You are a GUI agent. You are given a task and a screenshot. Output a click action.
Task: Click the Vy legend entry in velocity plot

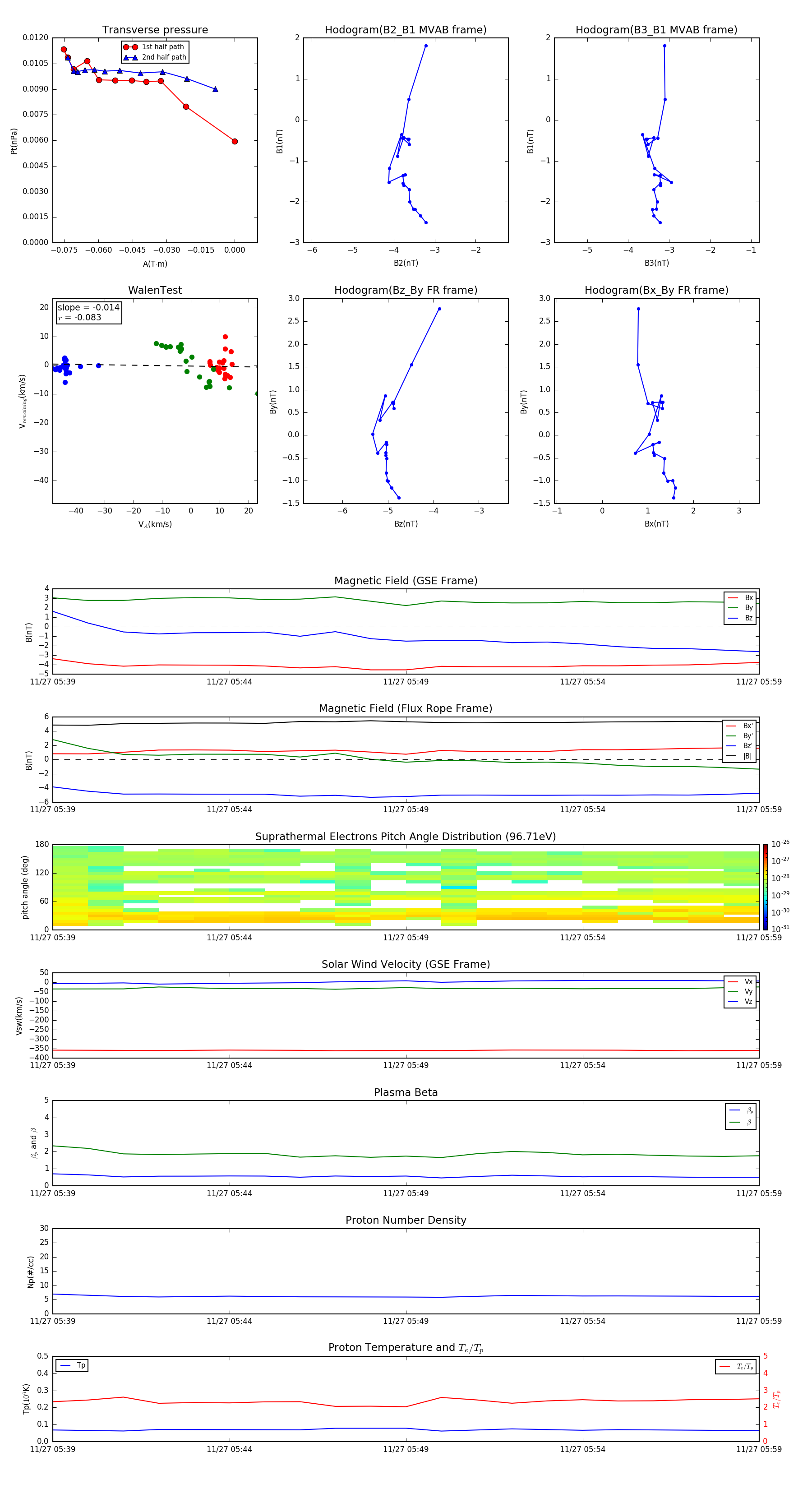740,991
